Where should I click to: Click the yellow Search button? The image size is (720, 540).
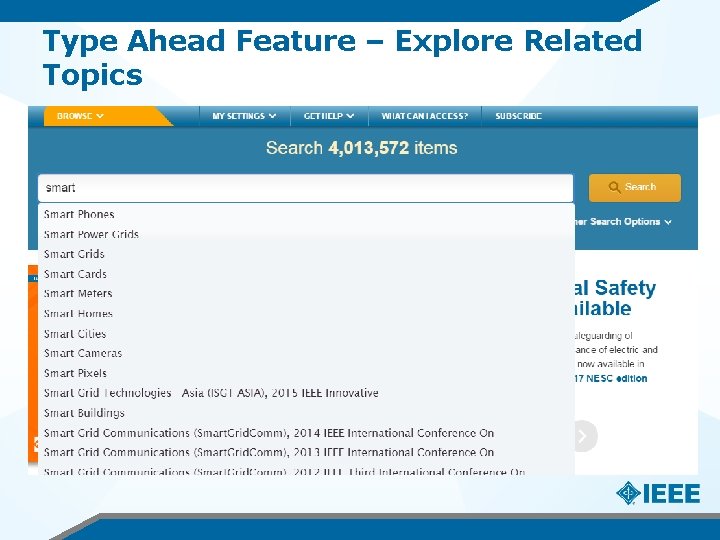(x=635, y=187)
